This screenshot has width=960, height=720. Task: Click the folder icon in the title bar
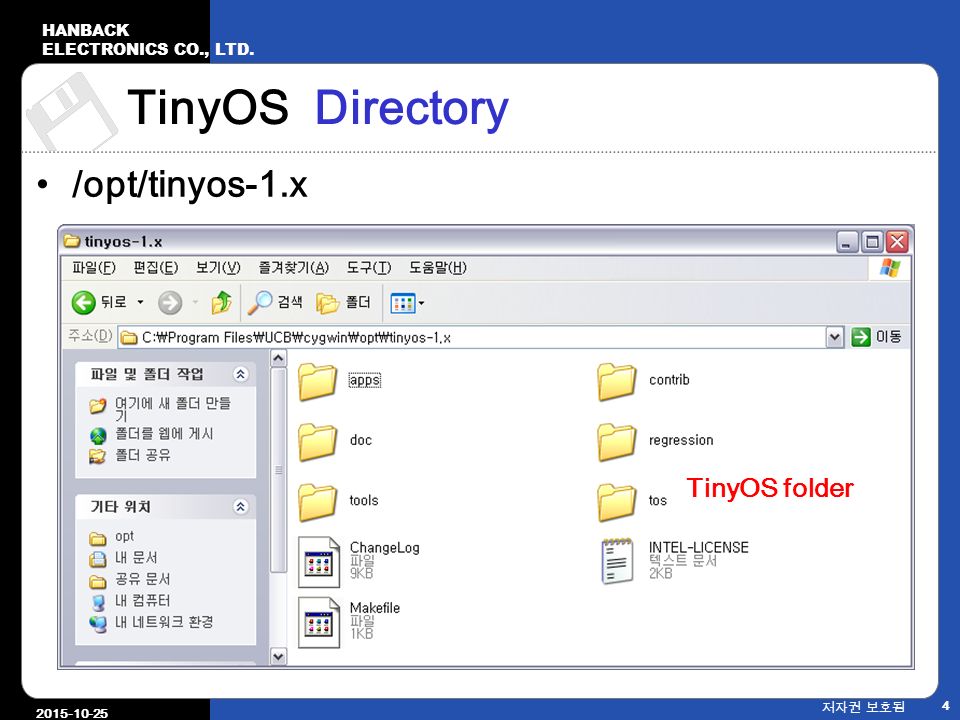tap(72, 241)
